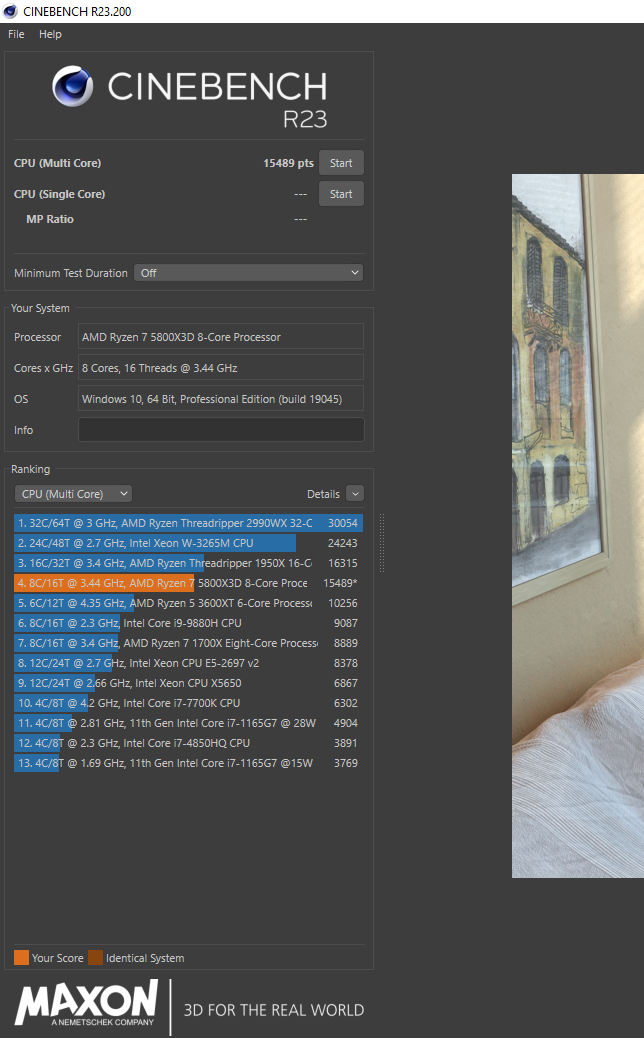The width and height of the screenshot is (644, 1038).
Task: Click the empty Info input field
Action: [x=220, y=430]
